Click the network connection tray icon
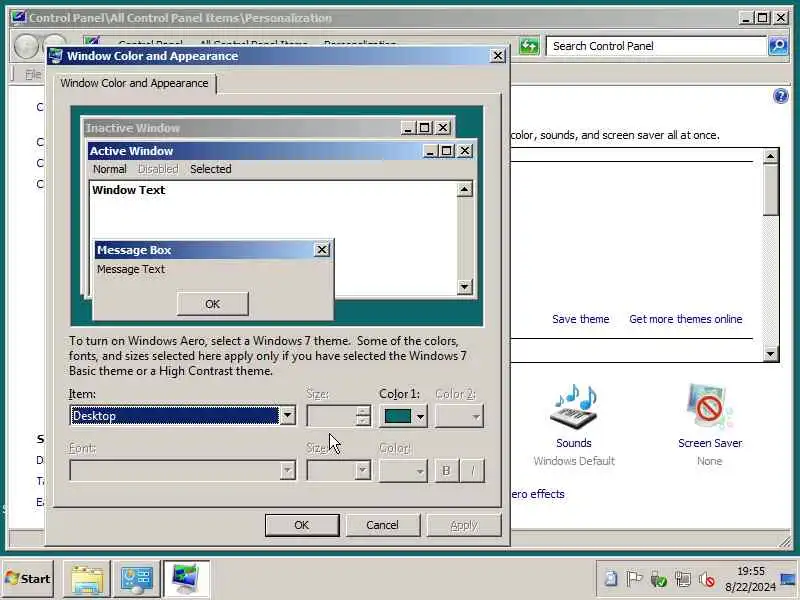 (x=682, y=579)
